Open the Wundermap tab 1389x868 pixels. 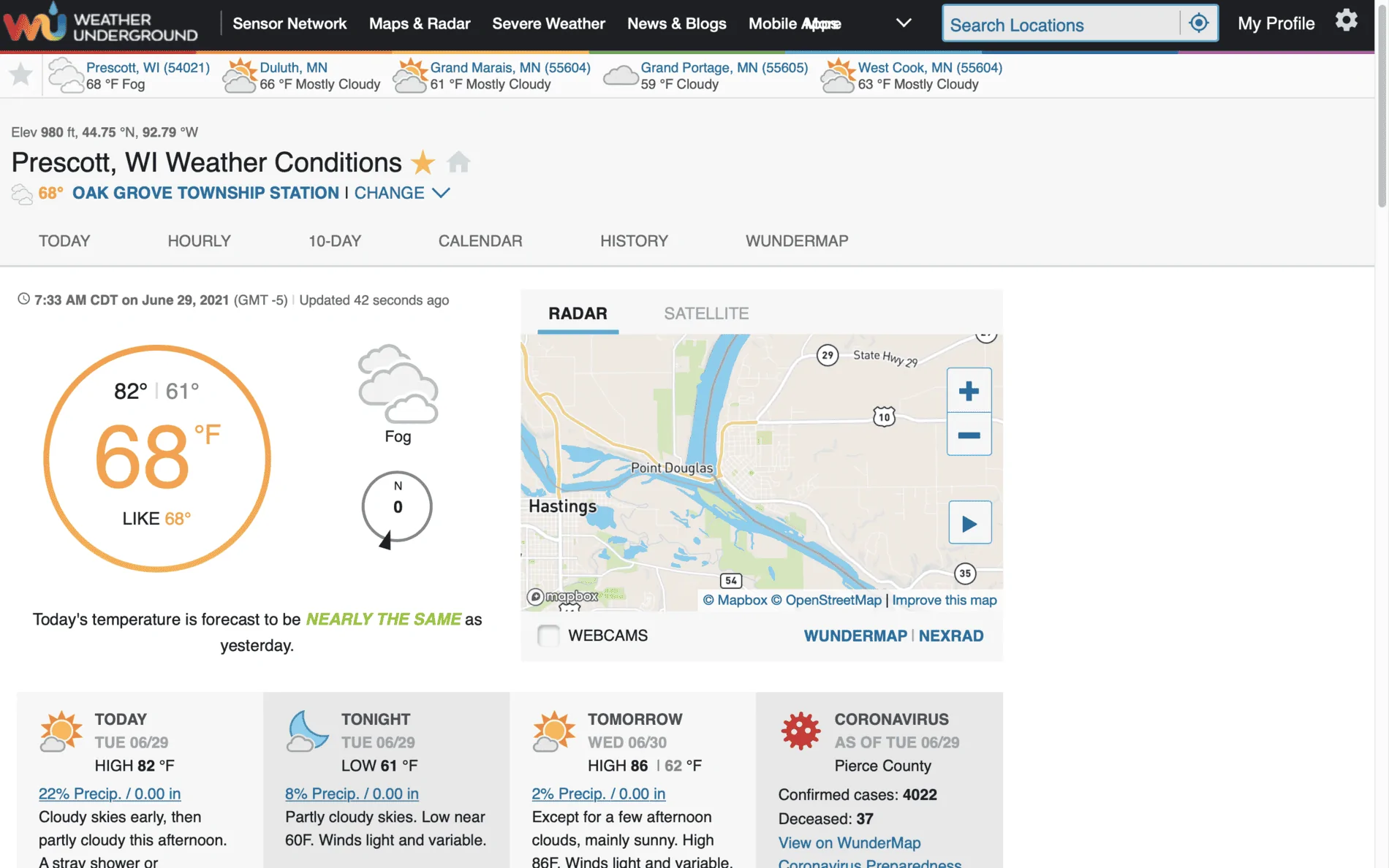(x=797, y=241)
